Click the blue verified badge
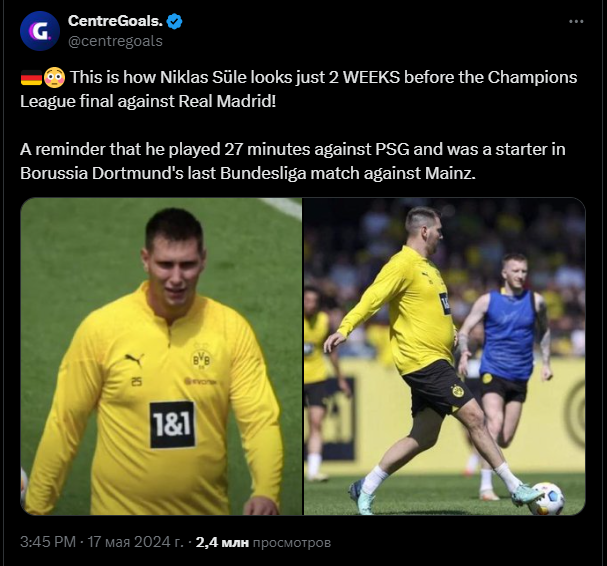Image resolution: width=607 pixels, height=566 pixels. 173,21
